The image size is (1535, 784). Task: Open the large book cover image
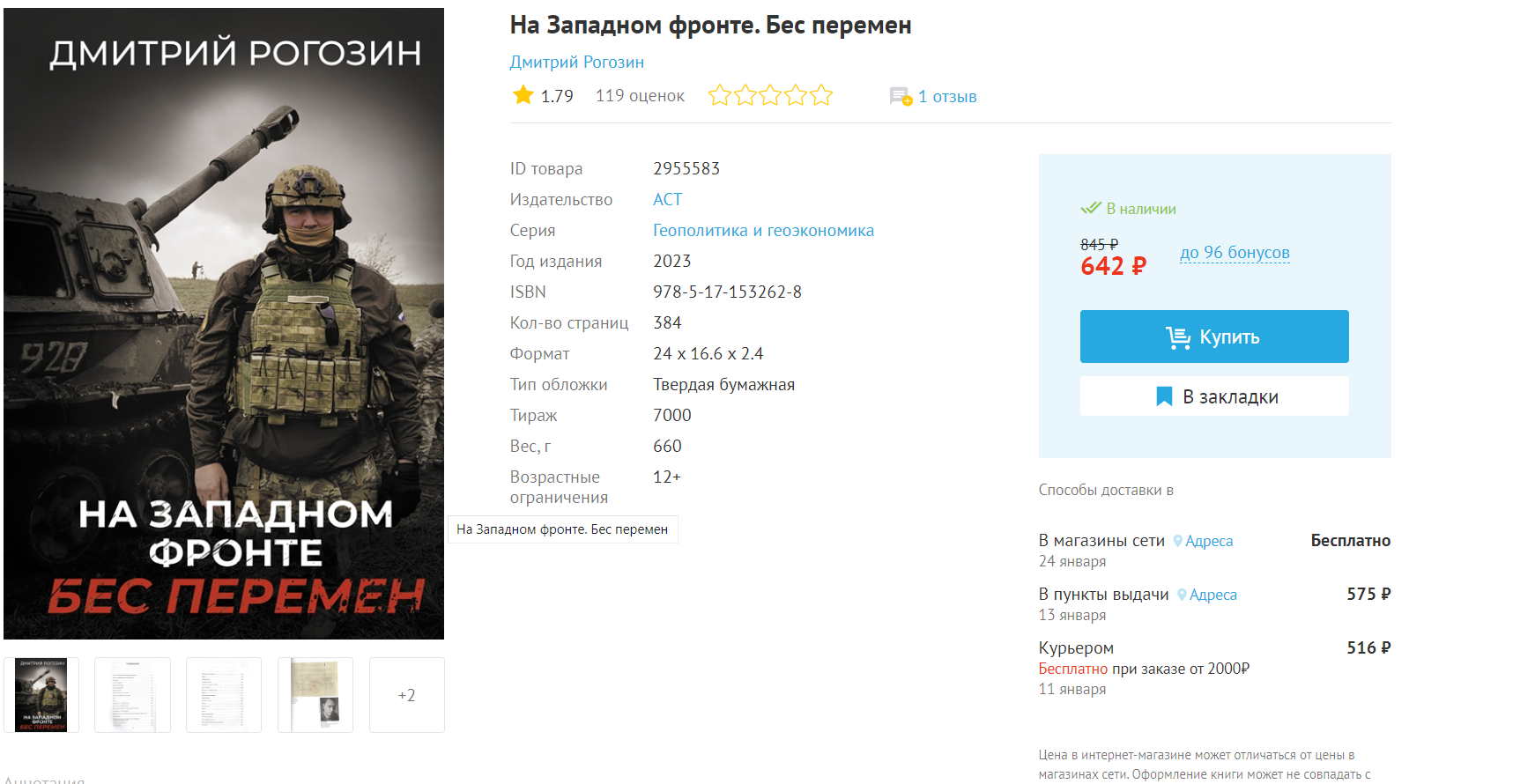224,323
